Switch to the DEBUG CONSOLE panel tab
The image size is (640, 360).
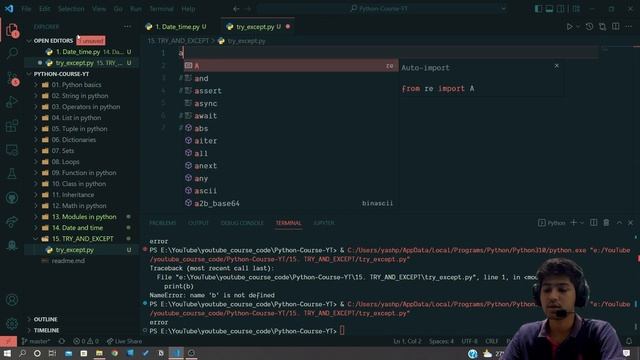pyautogui.click(x=242, y=223)
